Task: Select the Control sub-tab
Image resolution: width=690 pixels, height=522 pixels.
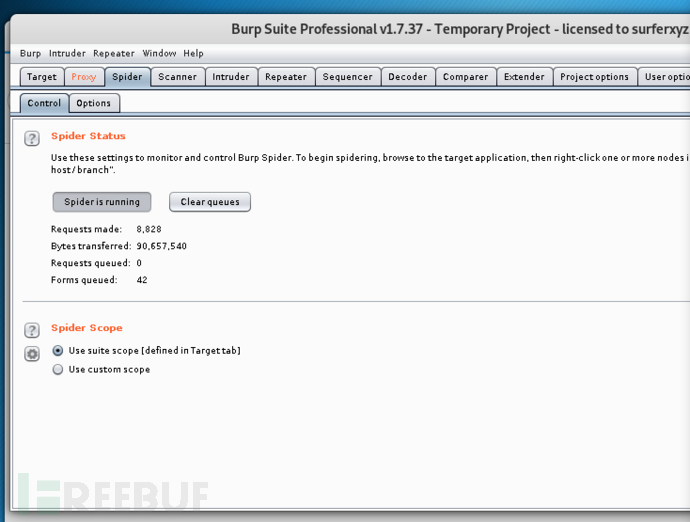Action: pos(44,103)
